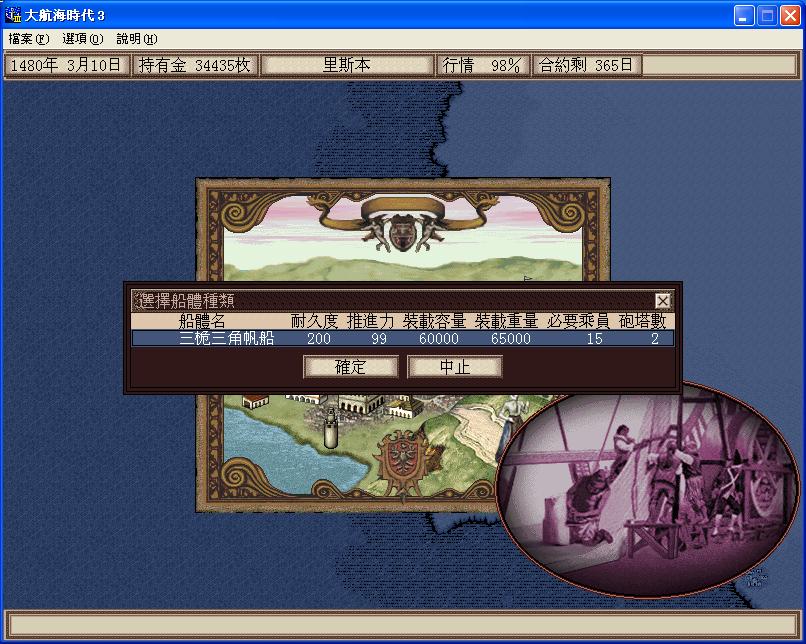The image size is (806, 644).
Task: Open the 說明(H) menu
Action: [x=137, y=39]
